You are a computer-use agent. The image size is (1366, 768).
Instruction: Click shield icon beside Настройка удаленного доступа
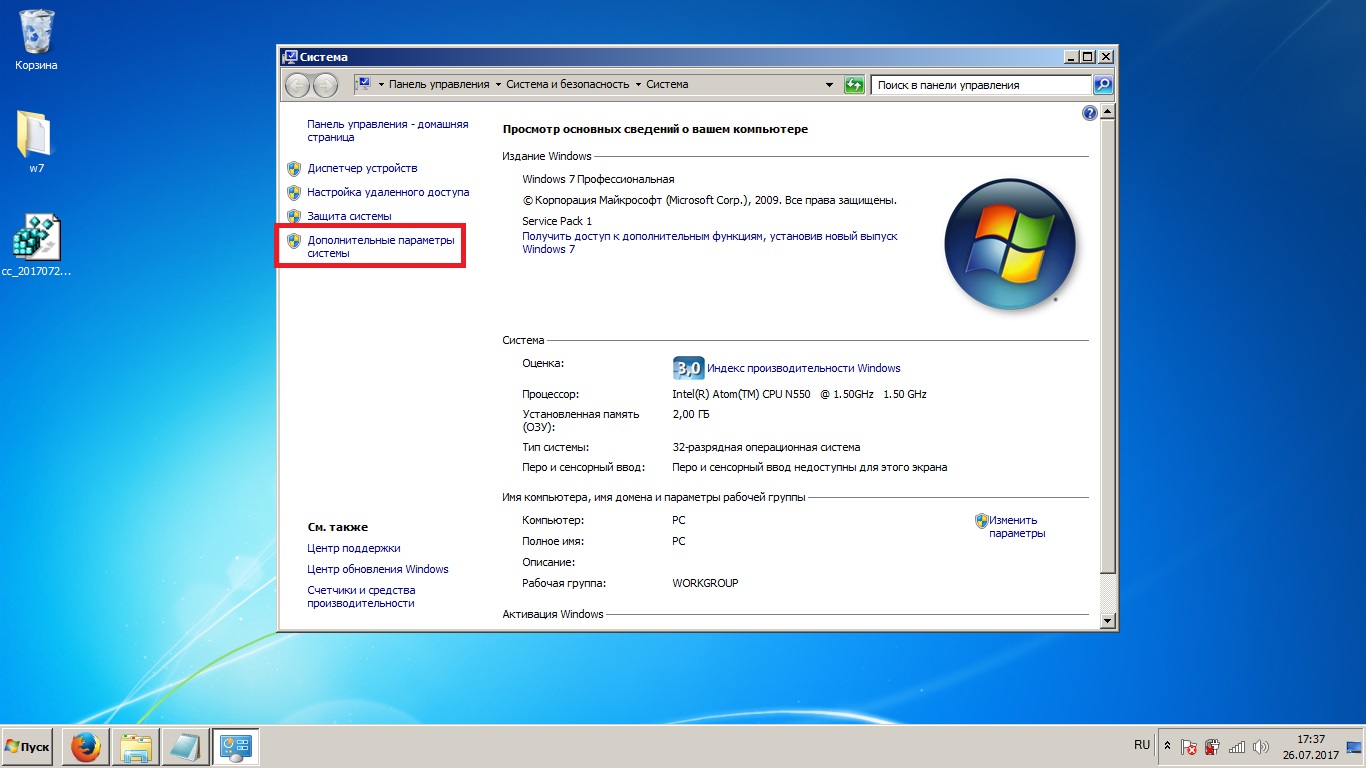(294, 192)
